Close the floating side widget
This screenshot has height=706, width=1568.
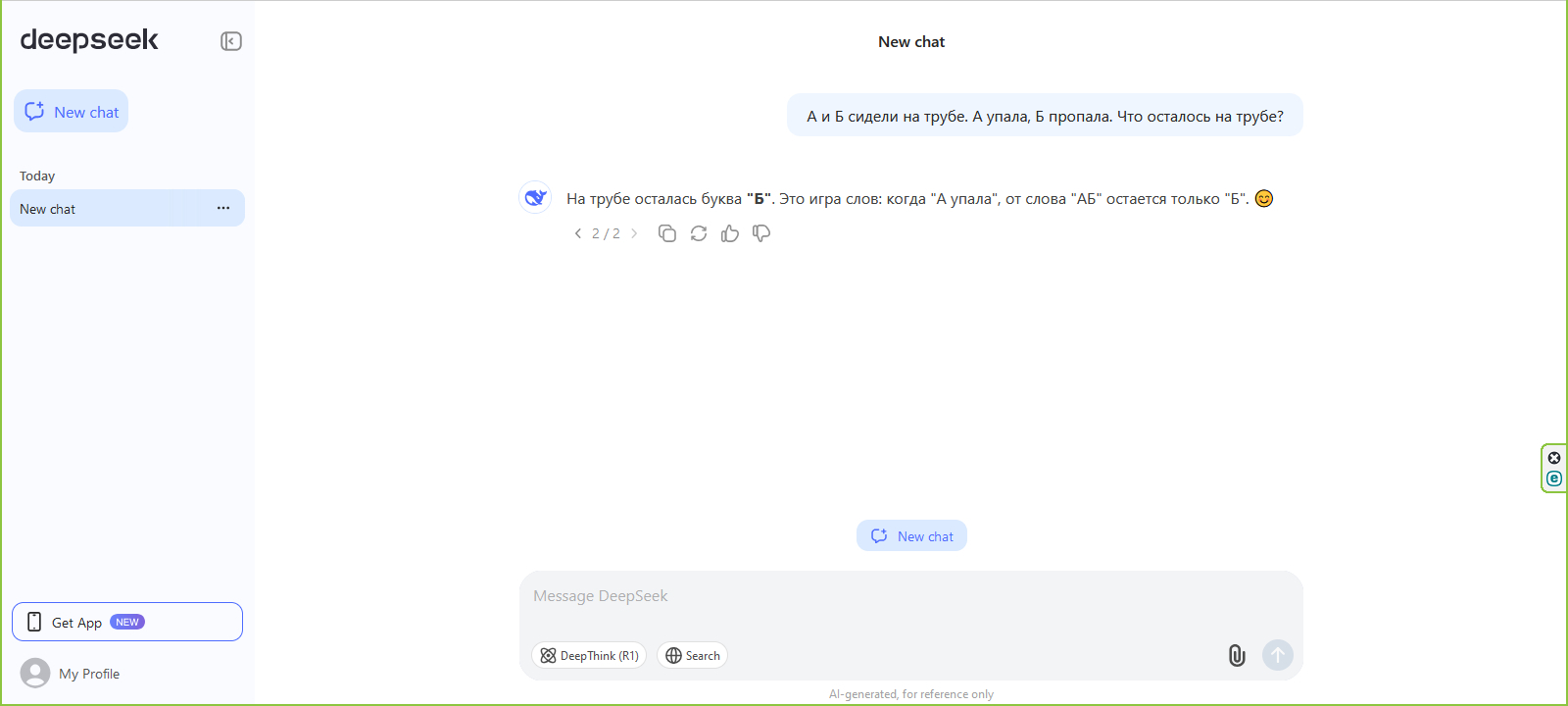(1554, 458)
